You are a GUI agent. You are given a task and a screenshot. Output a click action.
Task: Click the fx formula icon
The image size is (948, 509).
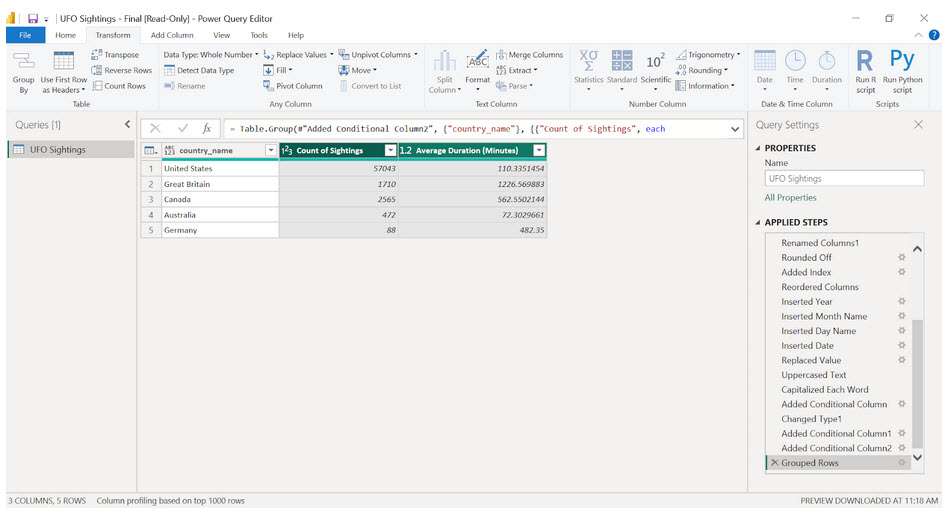pyautogui.click(x=207, y=128)
